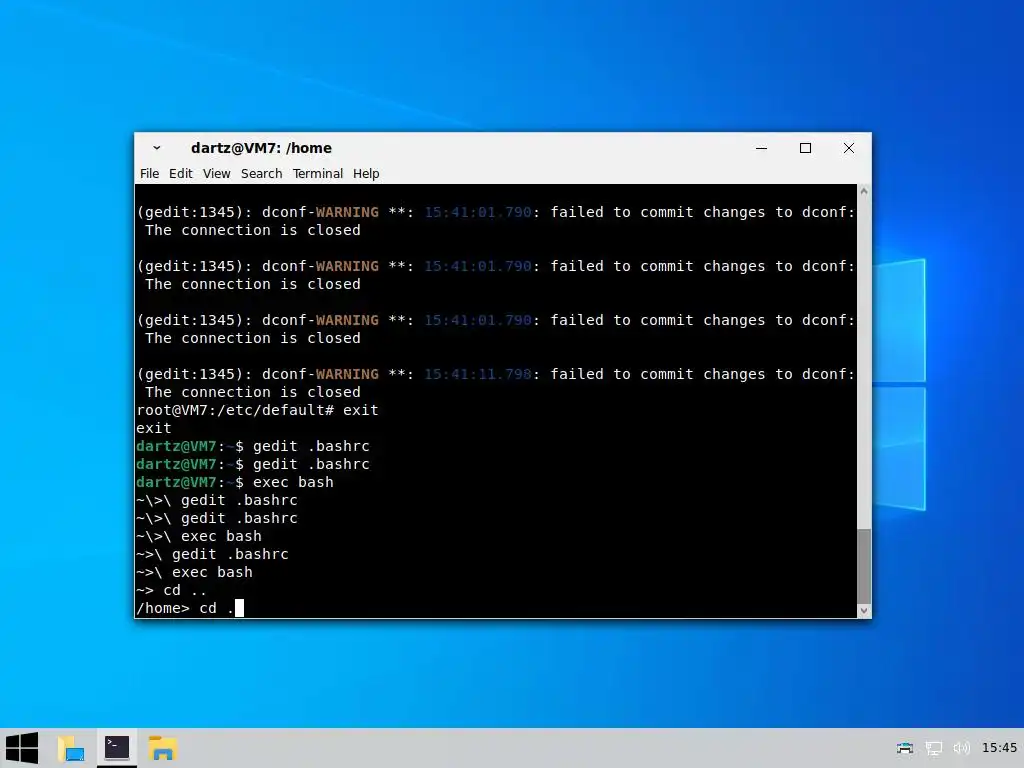Click 'root@VM7:/etc/default# exit' line
The height and width of the screenshot is (768, 1024).
[257, 410]
